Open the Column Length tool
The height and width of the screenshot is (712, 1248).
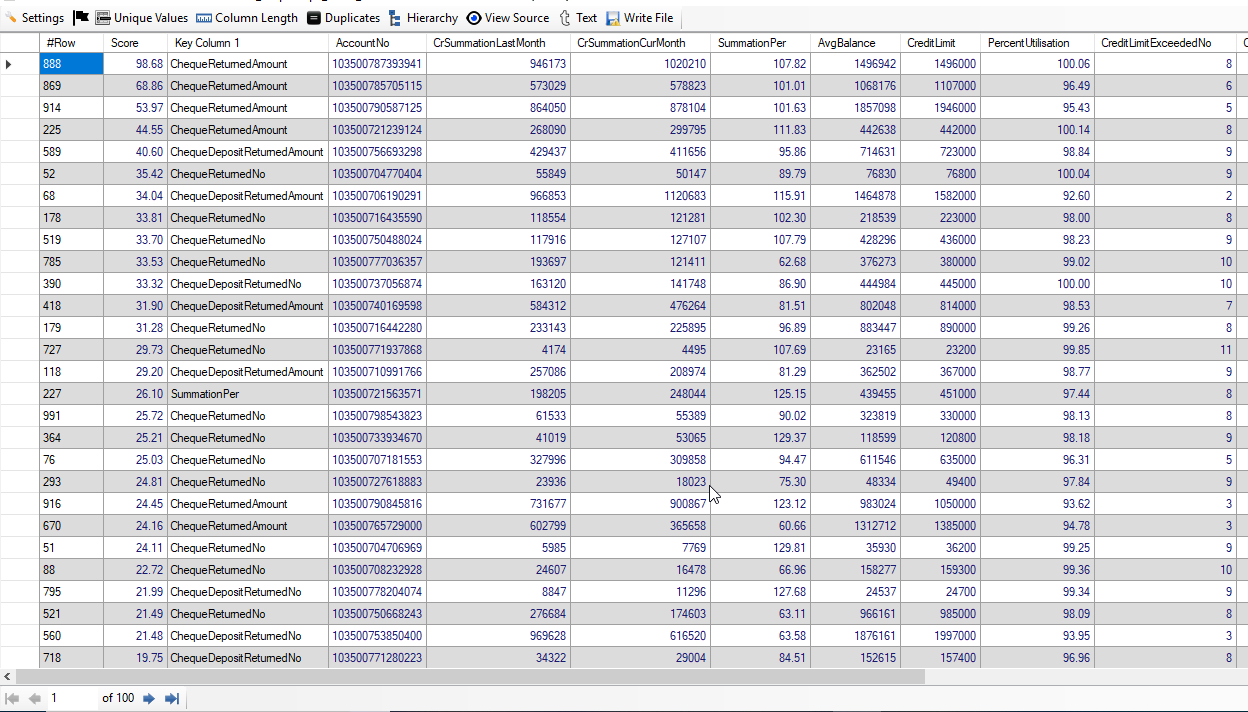click(246, 18)
